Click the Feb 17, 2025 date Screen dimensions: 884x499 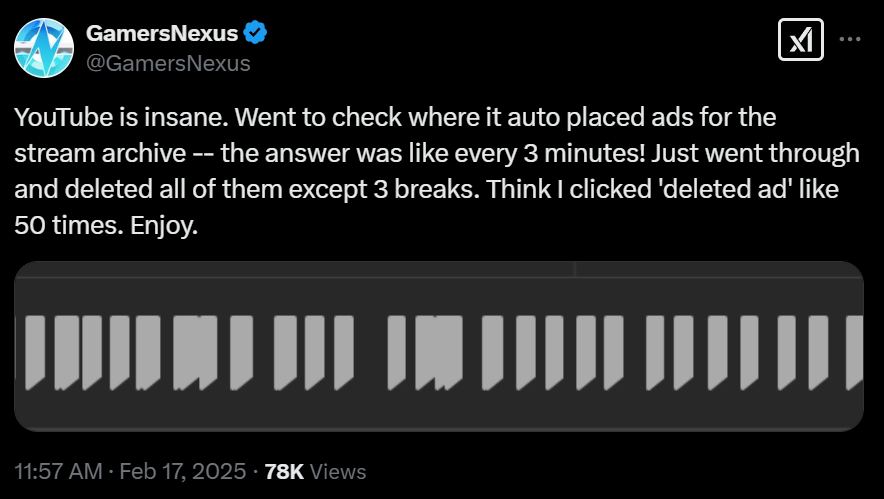point(183,471)
